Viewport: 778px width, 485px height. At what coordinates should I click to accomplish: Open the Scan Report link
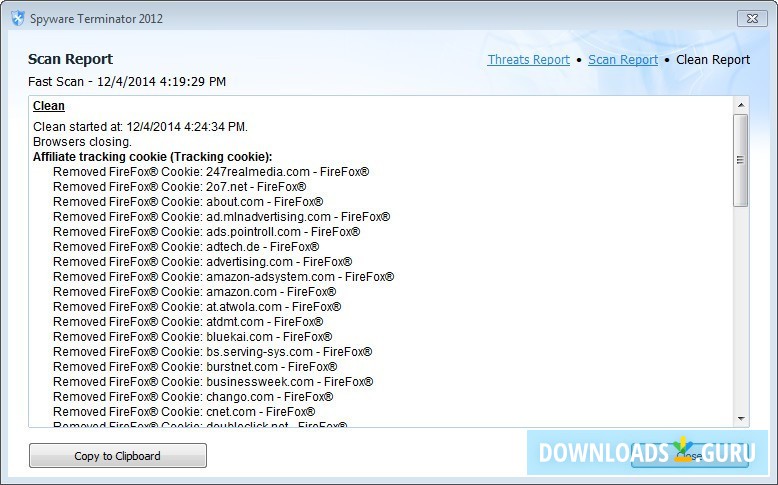click(623, 60)
